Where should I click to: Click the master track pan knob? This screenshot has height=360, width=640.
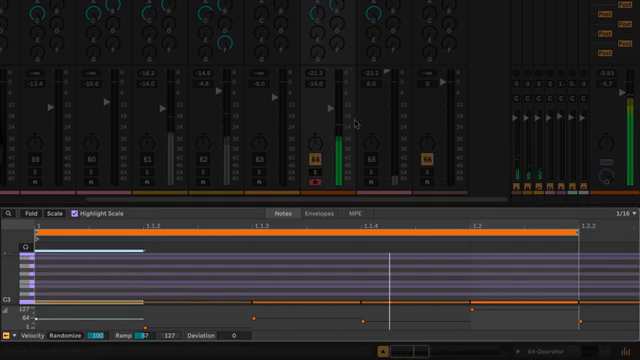click(x=606, y=143)
